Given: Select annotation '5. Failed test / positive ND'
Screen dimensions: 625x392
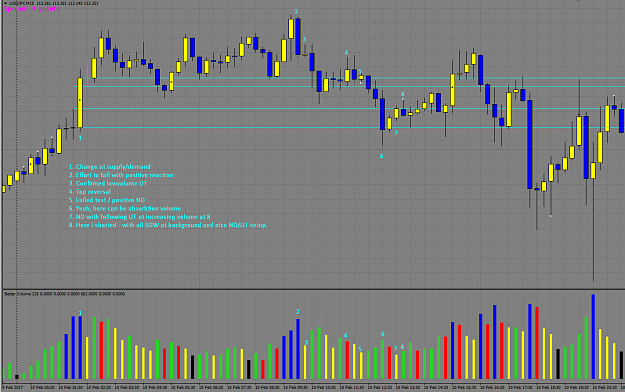Looking at the screenshot, I should click(x=107, y=200).
